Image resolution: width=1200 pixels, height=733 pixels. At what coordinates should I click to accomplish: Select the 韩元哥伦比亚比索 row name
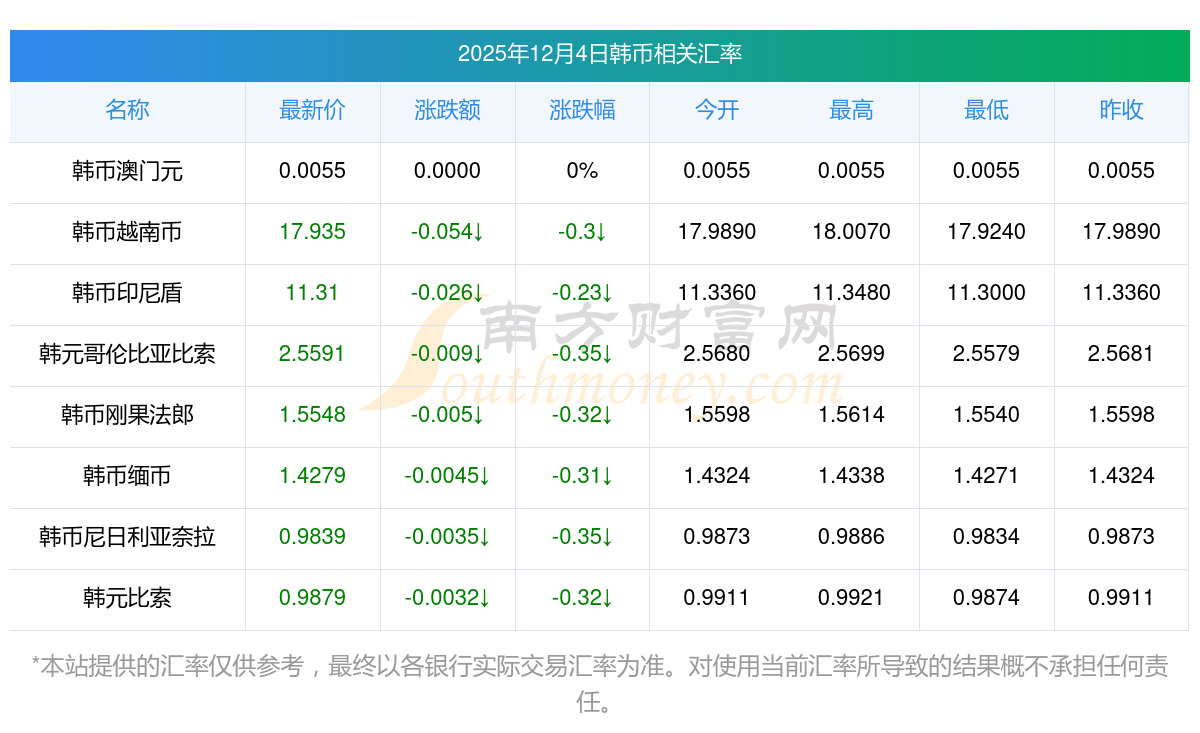click(x=127, y=354)
